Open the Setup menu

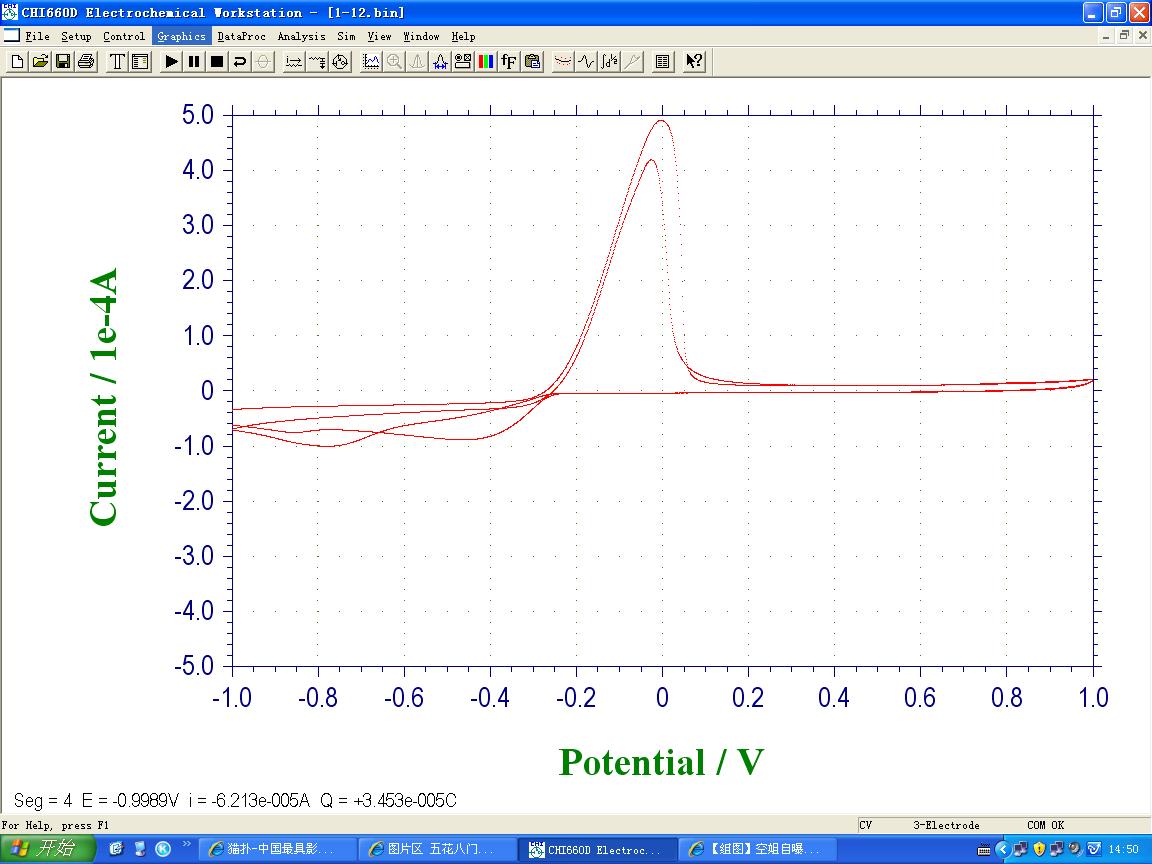pos(76,36)
